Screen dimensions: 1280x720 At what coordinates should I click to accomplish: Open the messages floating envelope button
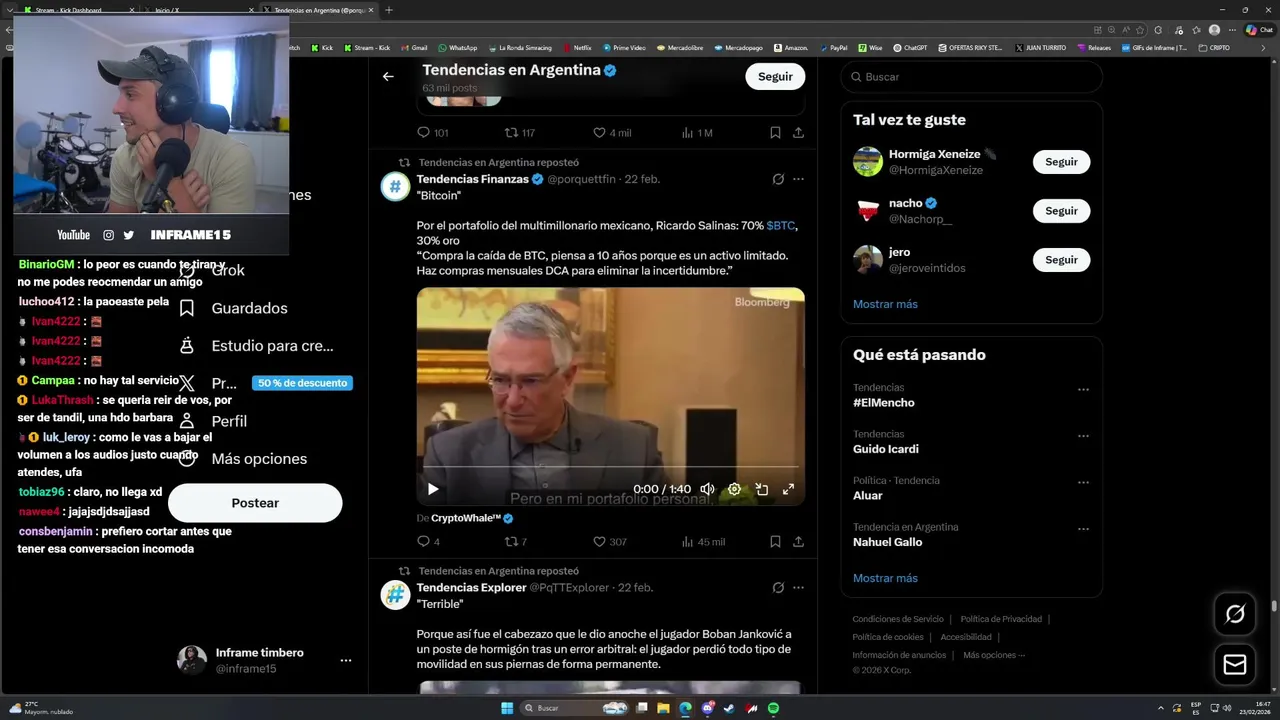click(1235, 665)
